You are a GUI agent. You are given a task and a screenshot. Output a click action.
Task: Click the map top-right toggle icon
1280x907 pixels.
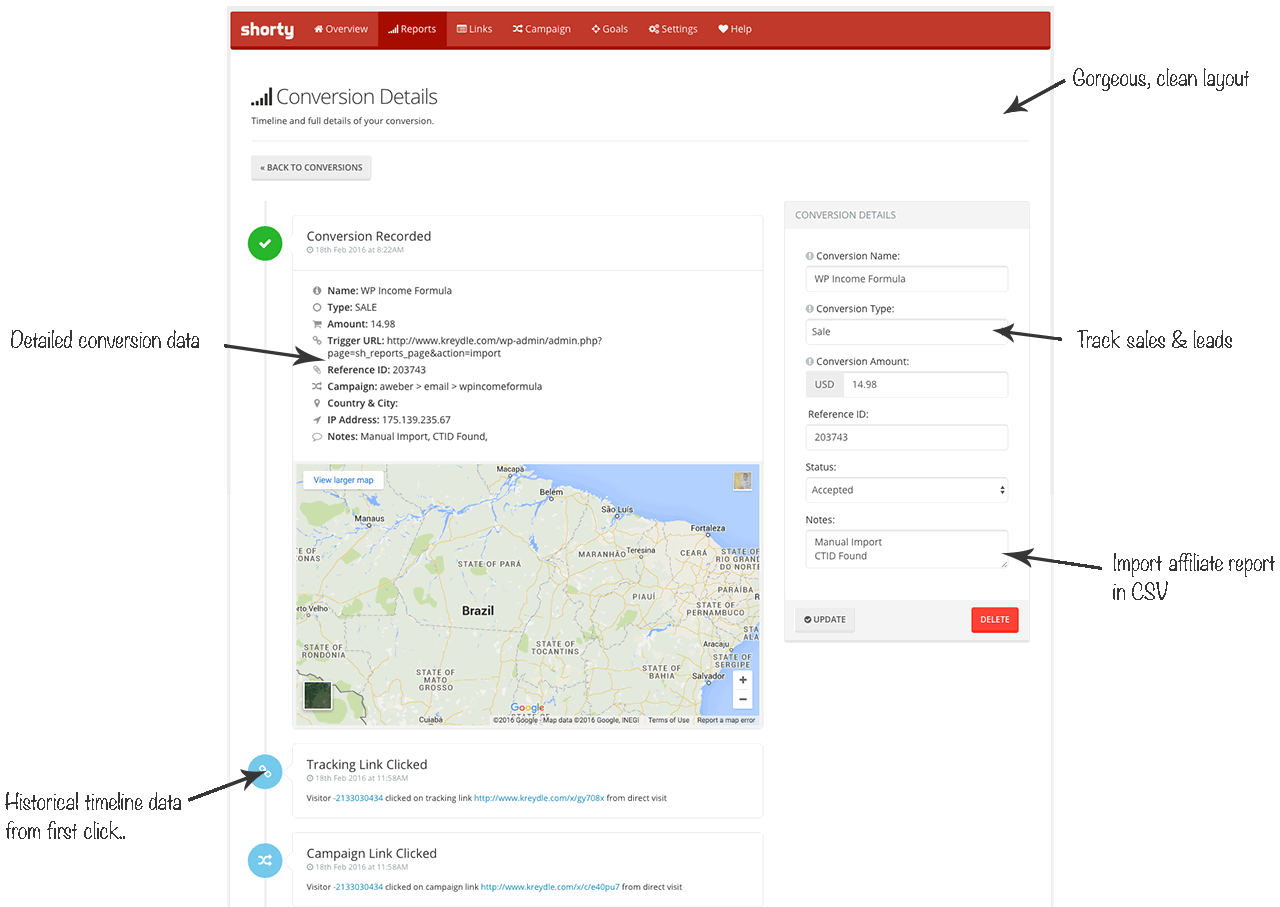pyautogui.click(x=743, y=481)
